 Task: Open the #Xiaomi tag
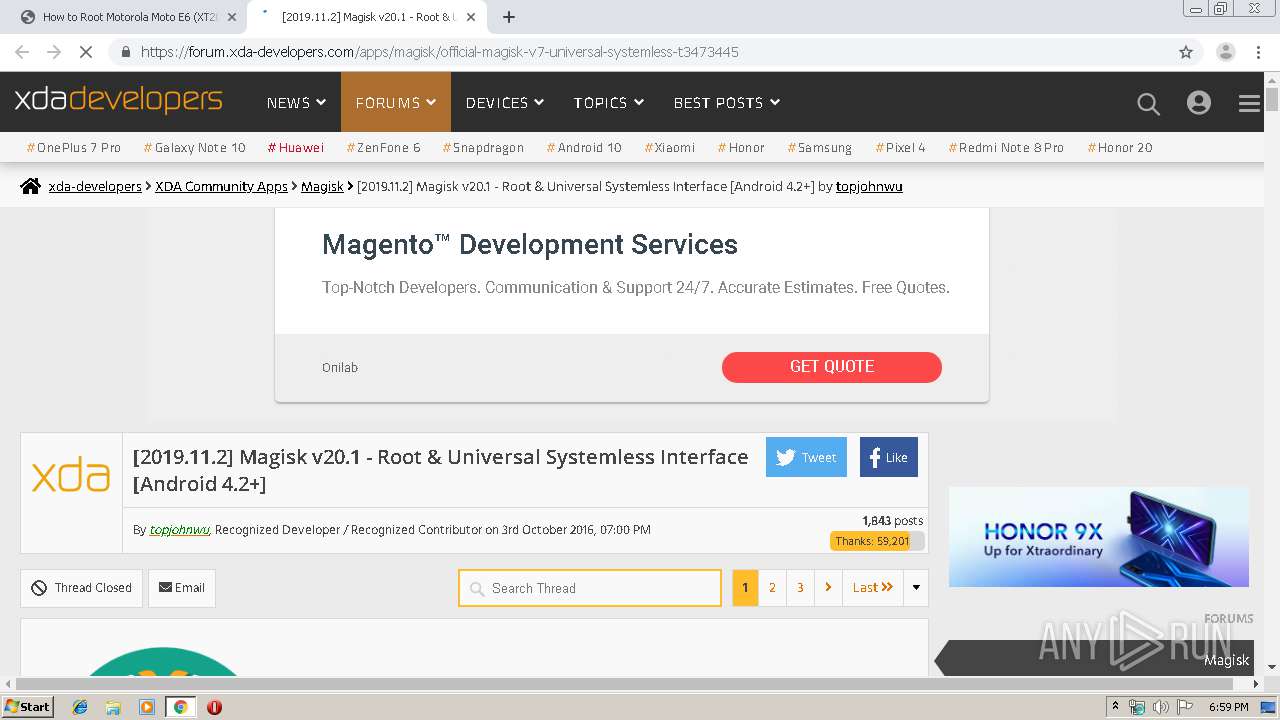(670, 147)
